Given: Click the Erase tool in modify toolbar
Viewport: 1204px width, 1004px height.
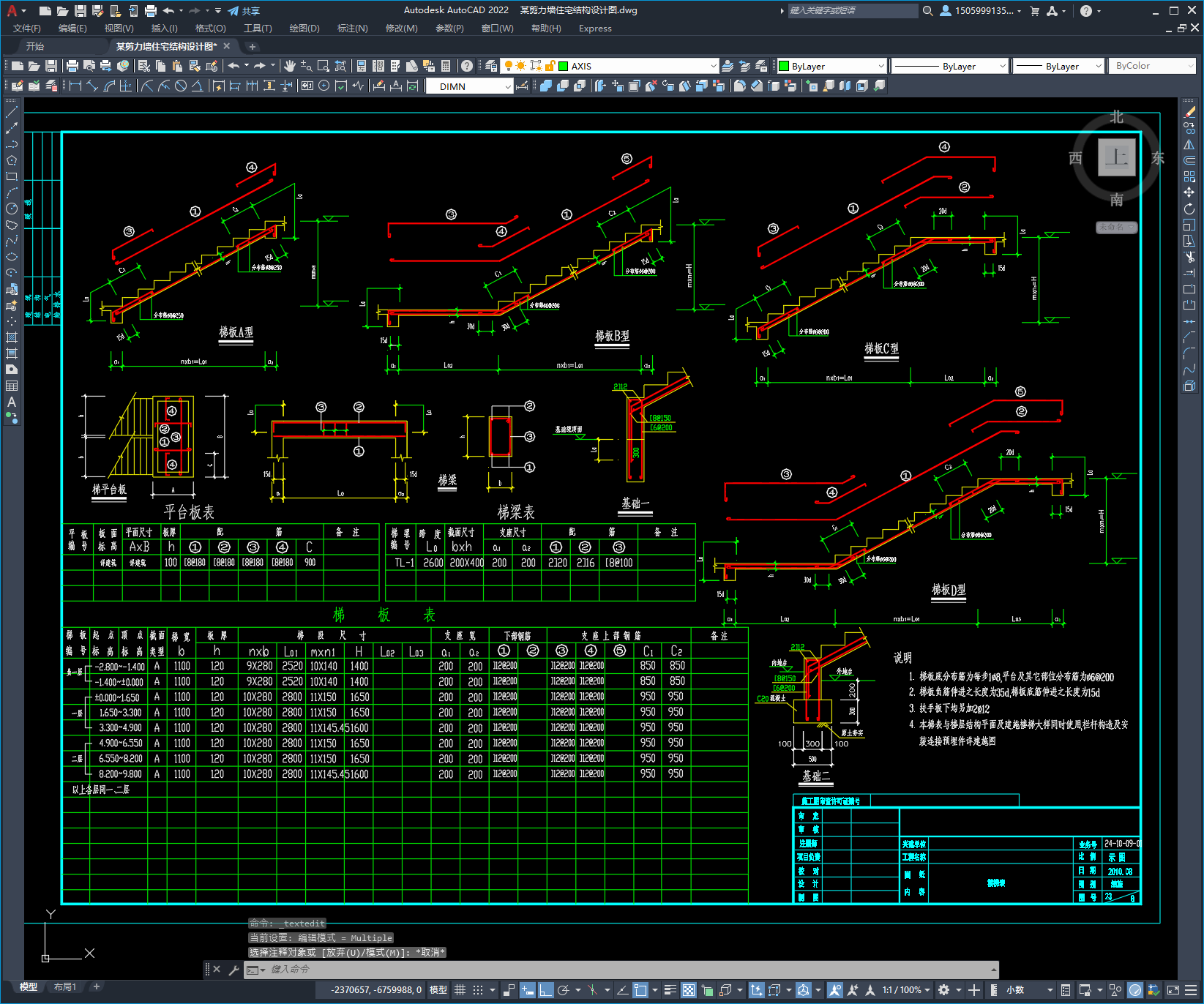Looking at the screenshot, I should pos(1189,112).
